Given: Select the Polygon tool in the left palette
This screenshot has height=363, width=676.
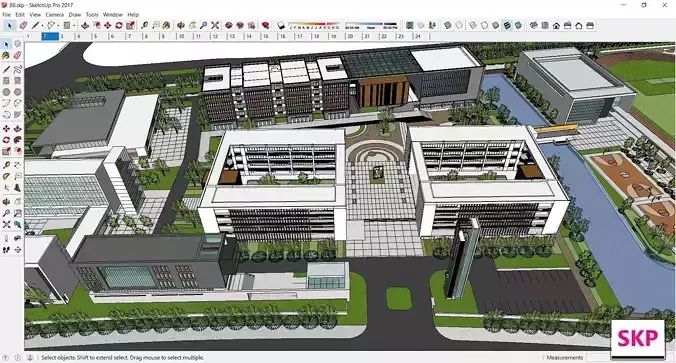Looking at the screenshot, I should 17,92.
